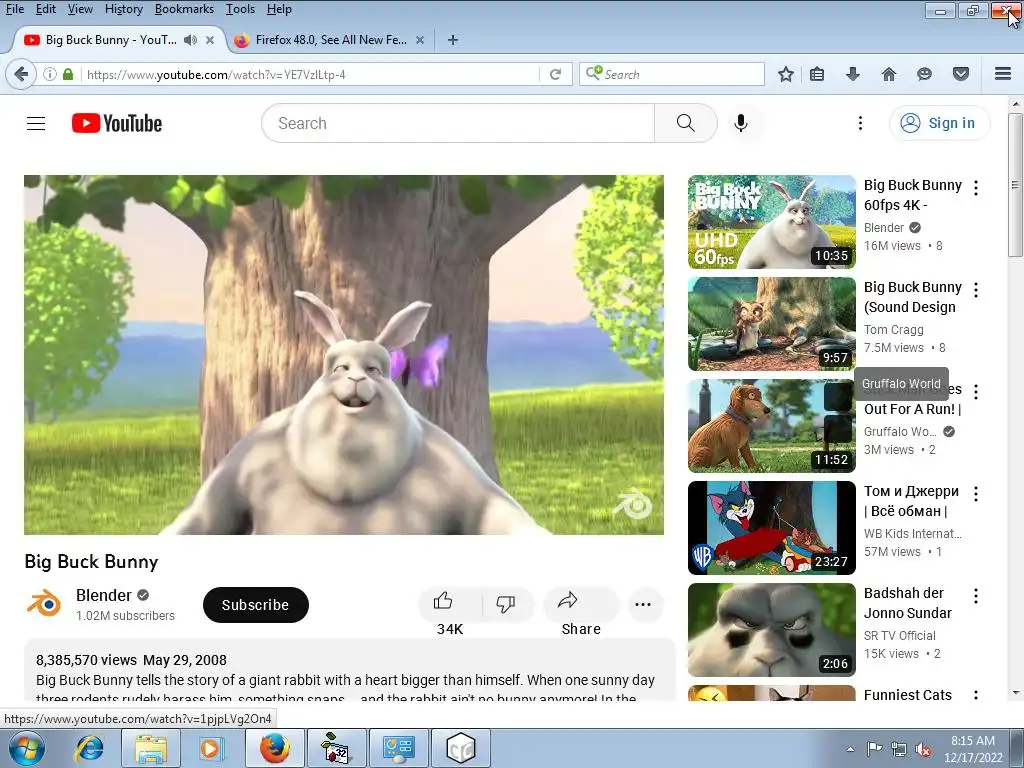Click the green padlock security icon

pos(68,74)
